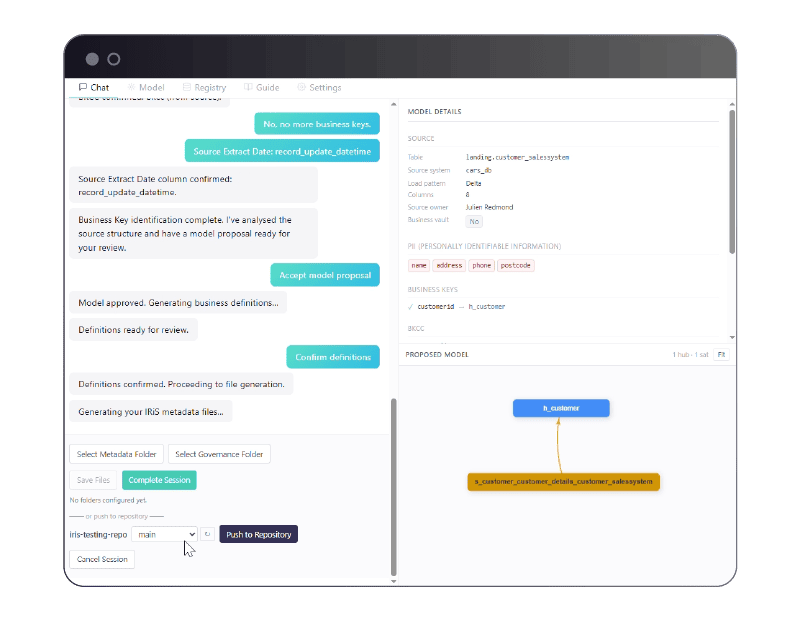Click the Business vault No badge
The image size is (801, 622).
474,221
